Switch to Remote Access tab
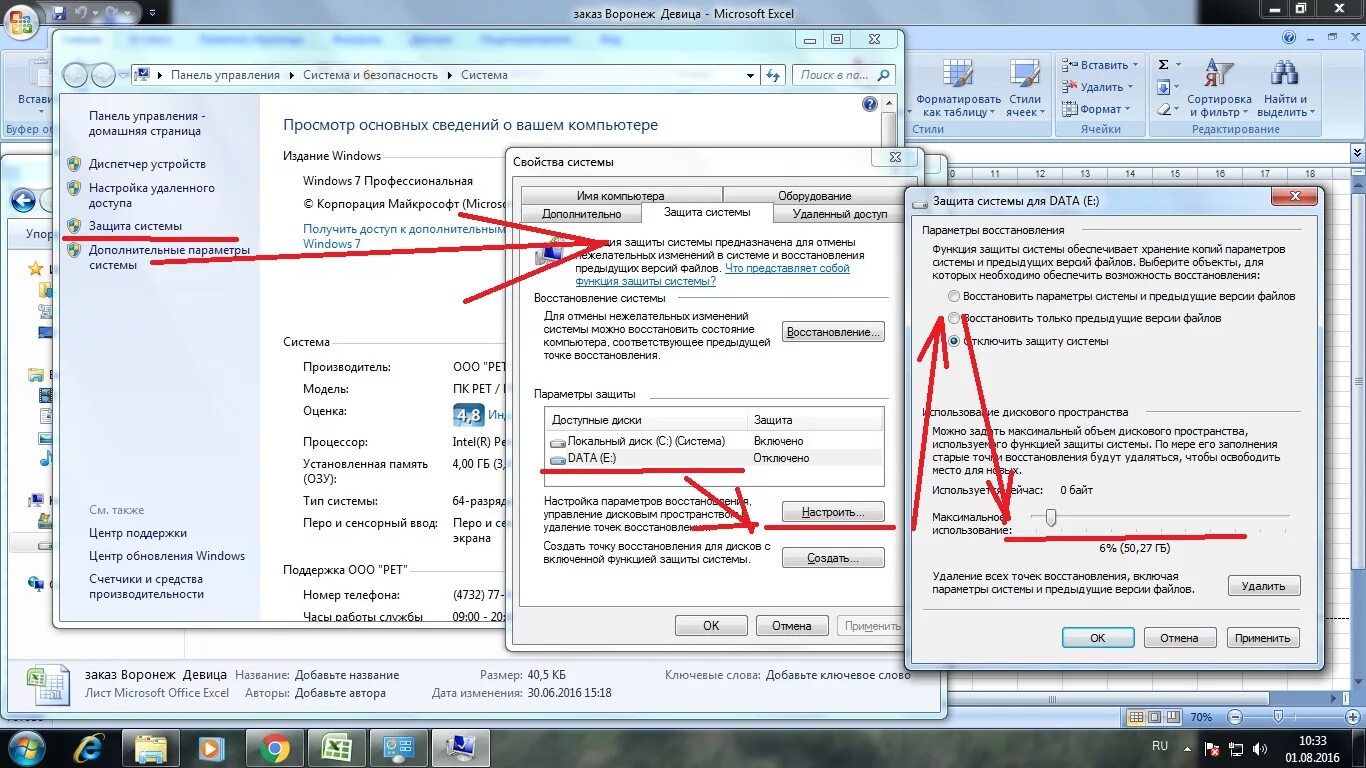The width and height of the screenshot is (1366, 768). [840, 214]
